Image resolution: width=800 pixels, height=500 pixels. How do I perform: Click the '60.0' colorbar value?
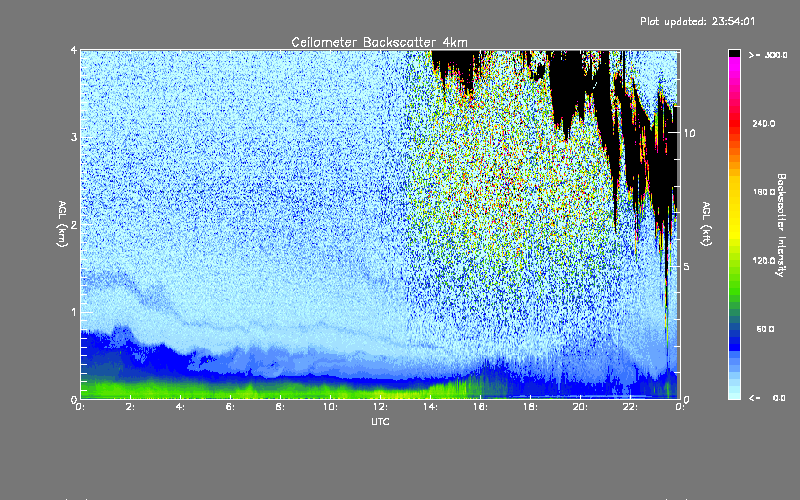pos(765,329)
